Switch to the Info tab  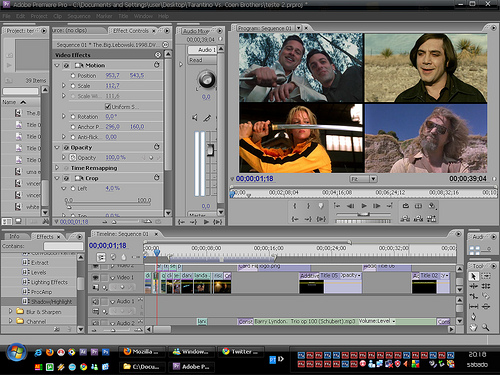14,236
